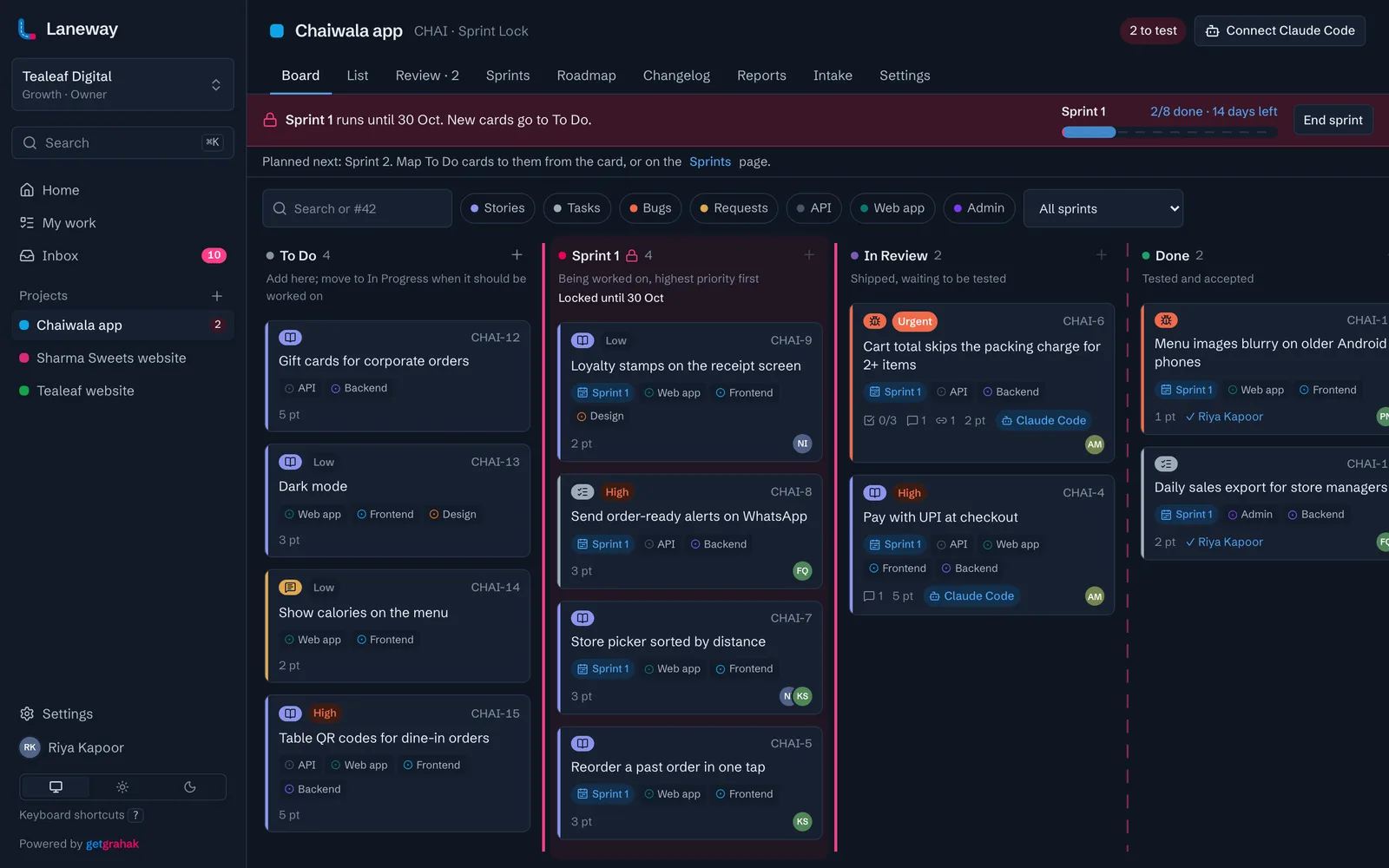The width and height of the screenshot is (1389, 868).
Task: Click task icon on CHAI-8 card
Action: 583,492
